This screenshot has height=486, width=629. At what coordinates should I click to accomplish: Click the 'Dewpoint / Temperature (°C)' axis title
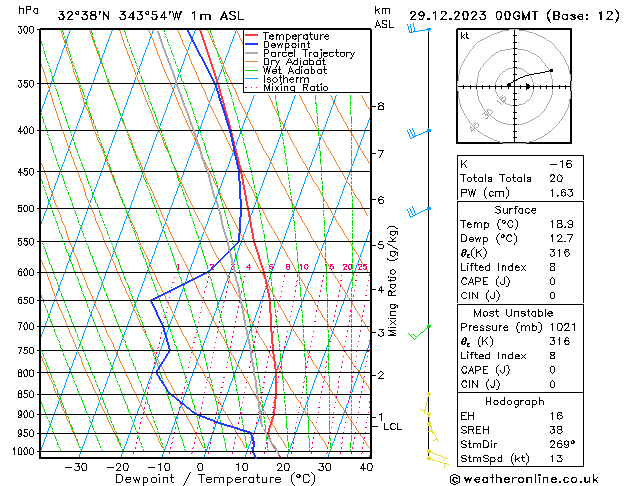[215, 479]
